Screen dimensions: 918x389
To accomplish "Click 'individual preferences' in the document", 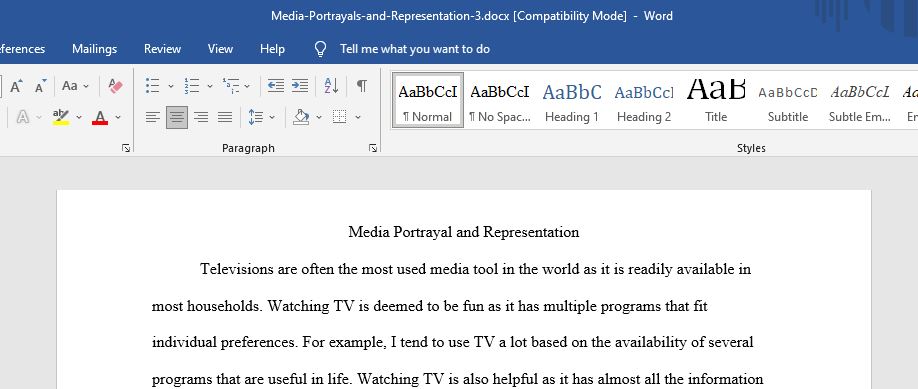I will 224,342.
